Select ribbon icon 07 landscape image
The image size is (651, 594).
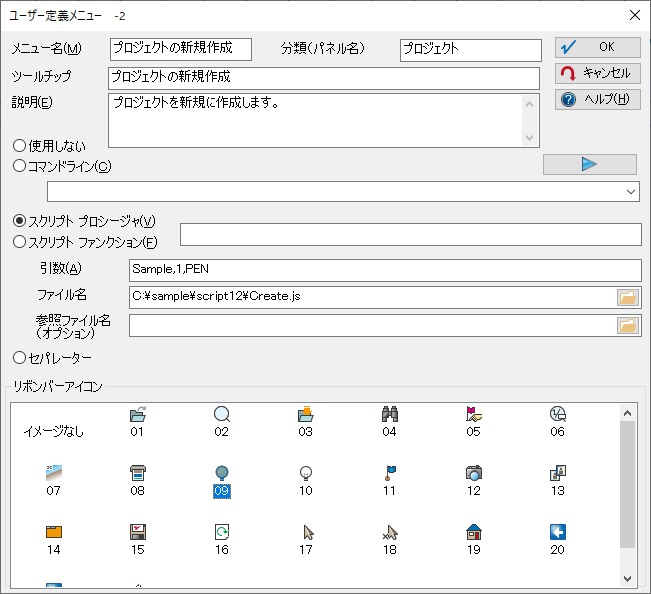coord(54,480)
